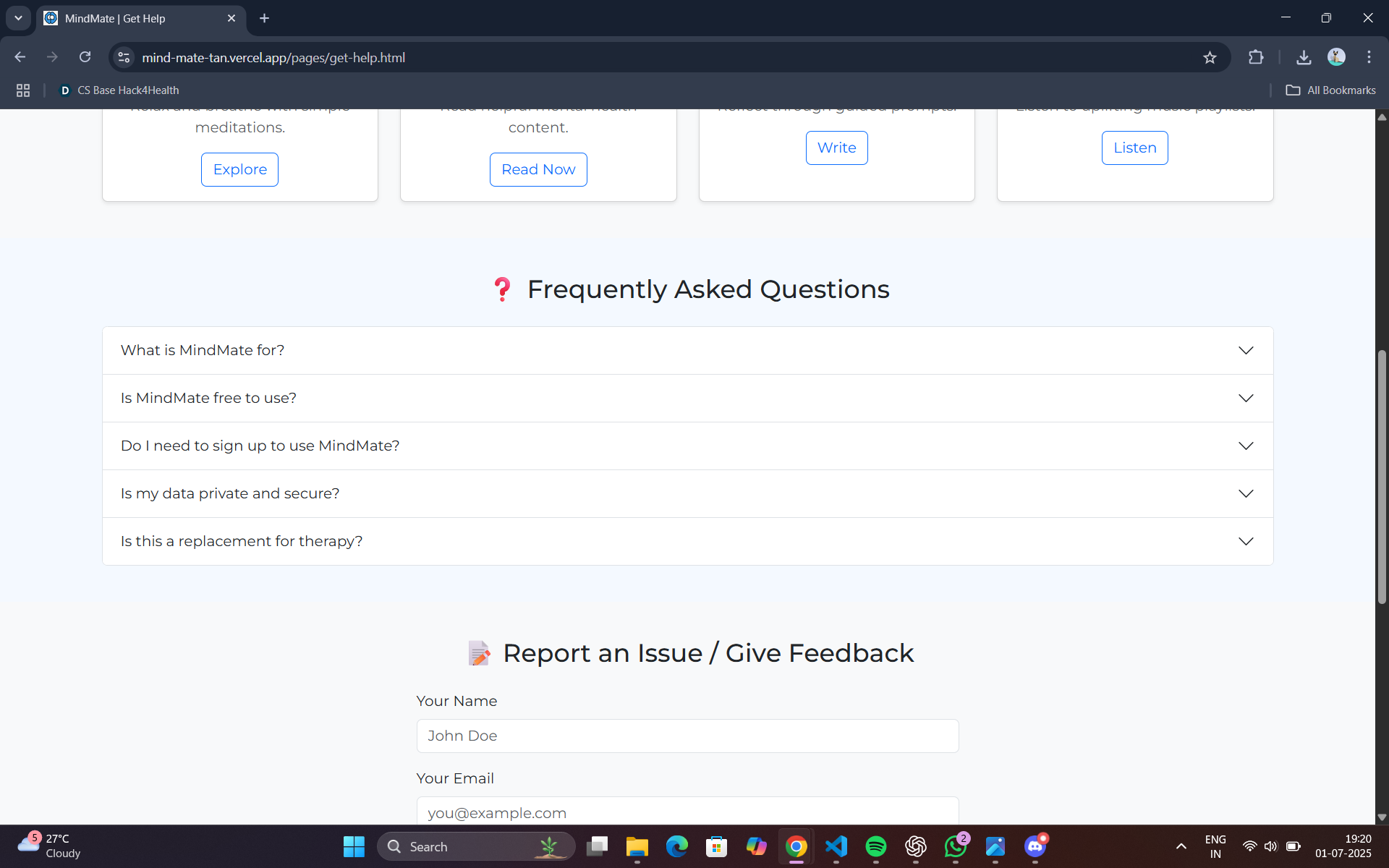
Task: Expand "Is MindMate free to use?" FAQ
Action: 687,398
